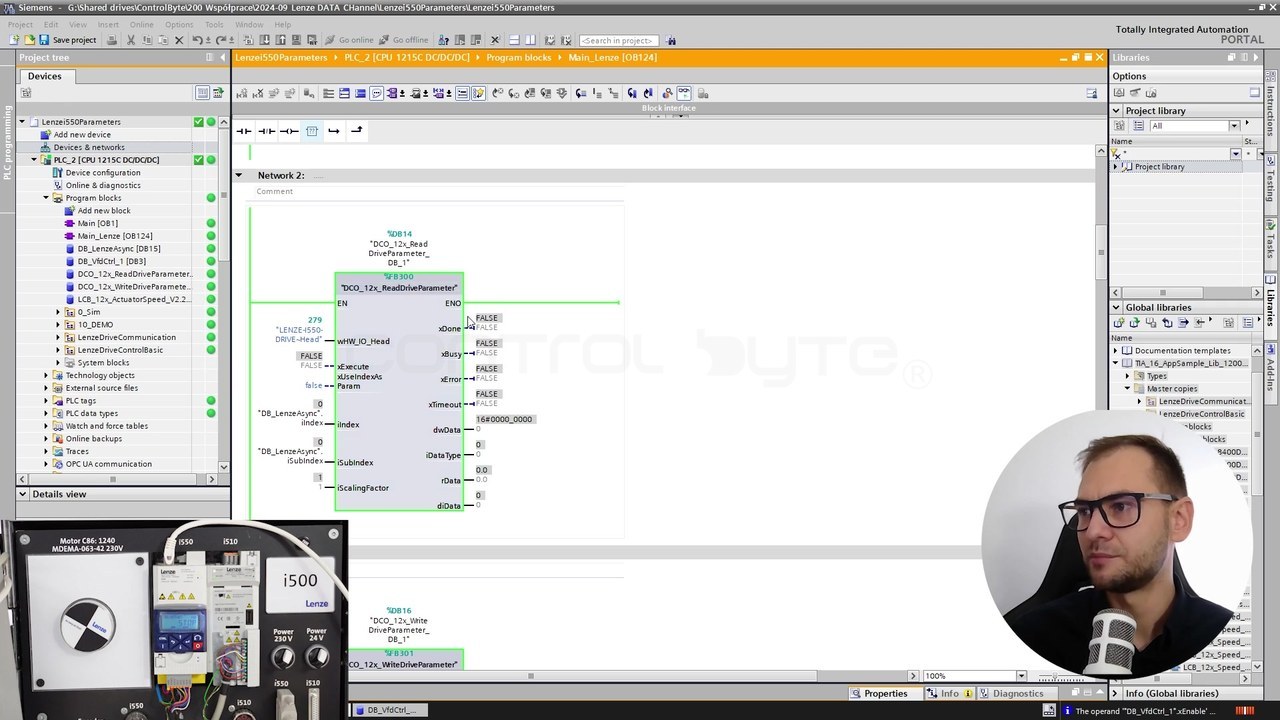Expand the PLC tags folder
The height and width of the screenshot is (720, 1280).
tap(46, 401)
